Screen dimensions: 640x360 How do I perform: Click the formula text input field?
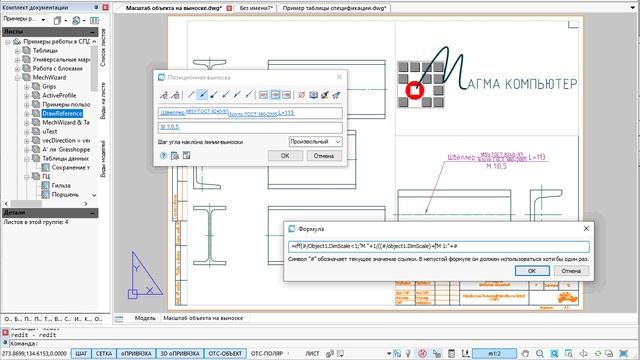coord(439,246)
